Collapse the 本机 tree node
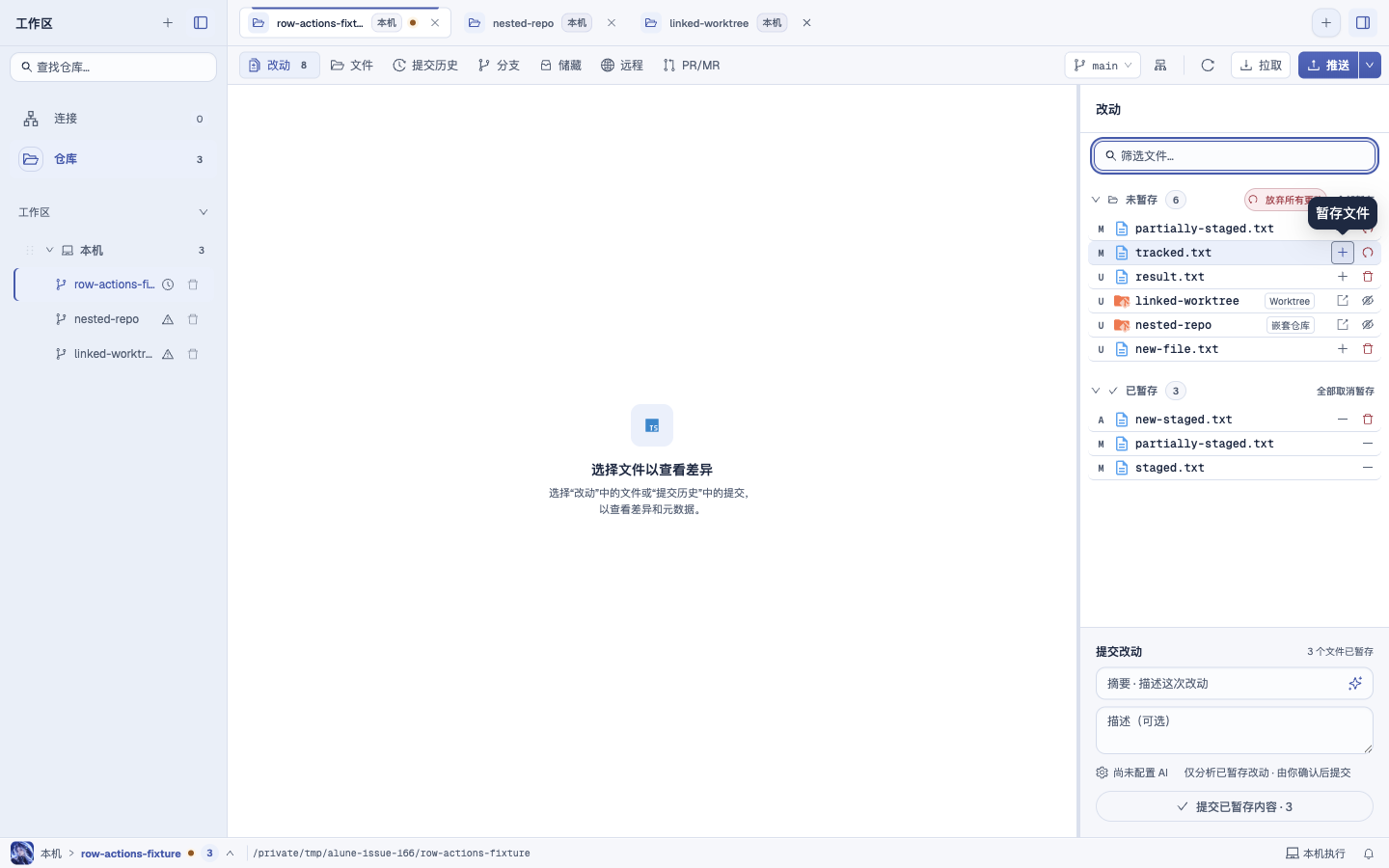 (x=50, y=250)
